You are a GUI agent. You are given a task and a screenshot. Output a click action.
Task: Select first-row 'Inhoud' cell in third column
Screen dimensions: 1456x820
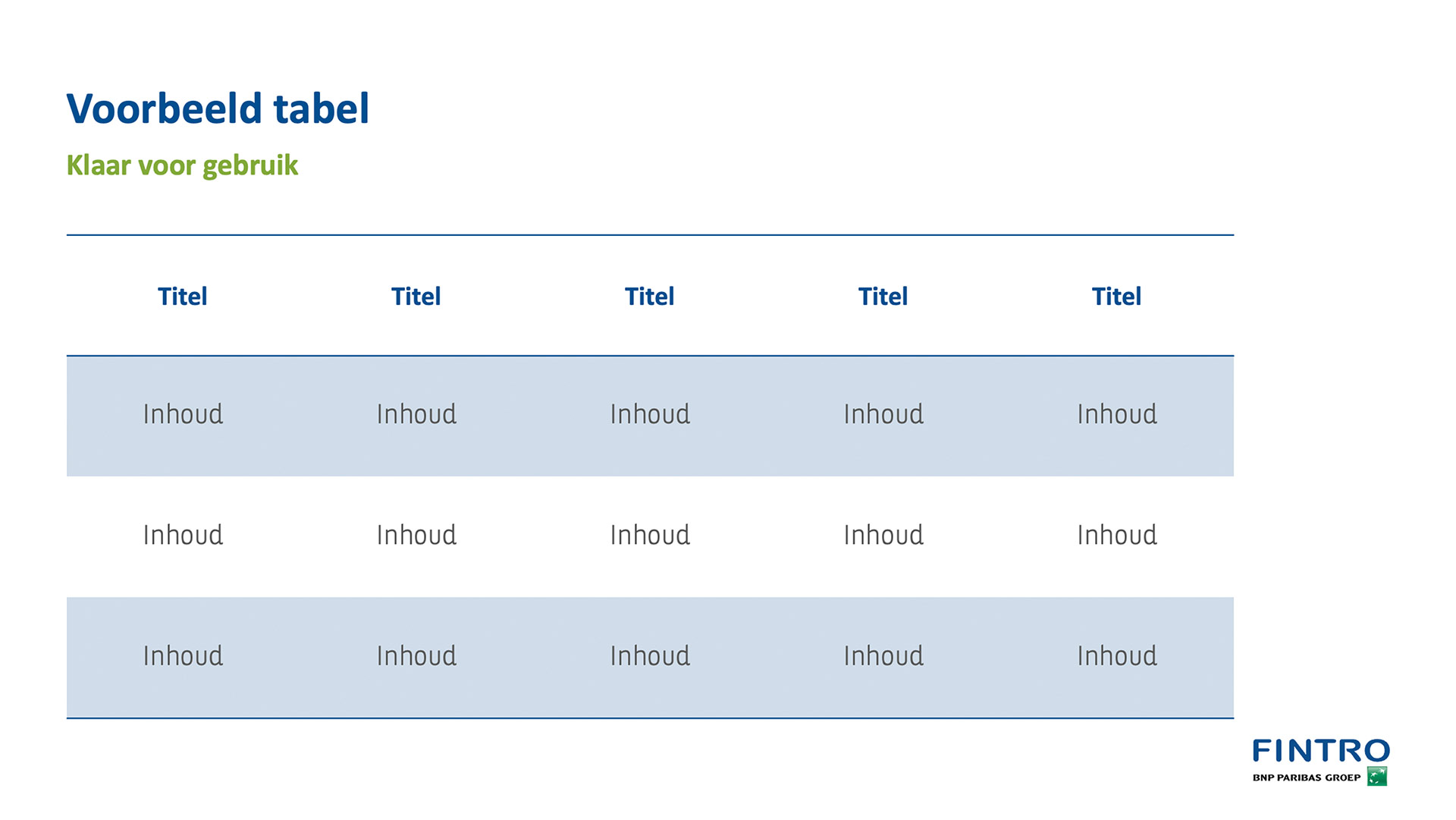click(x=650, y=414)
